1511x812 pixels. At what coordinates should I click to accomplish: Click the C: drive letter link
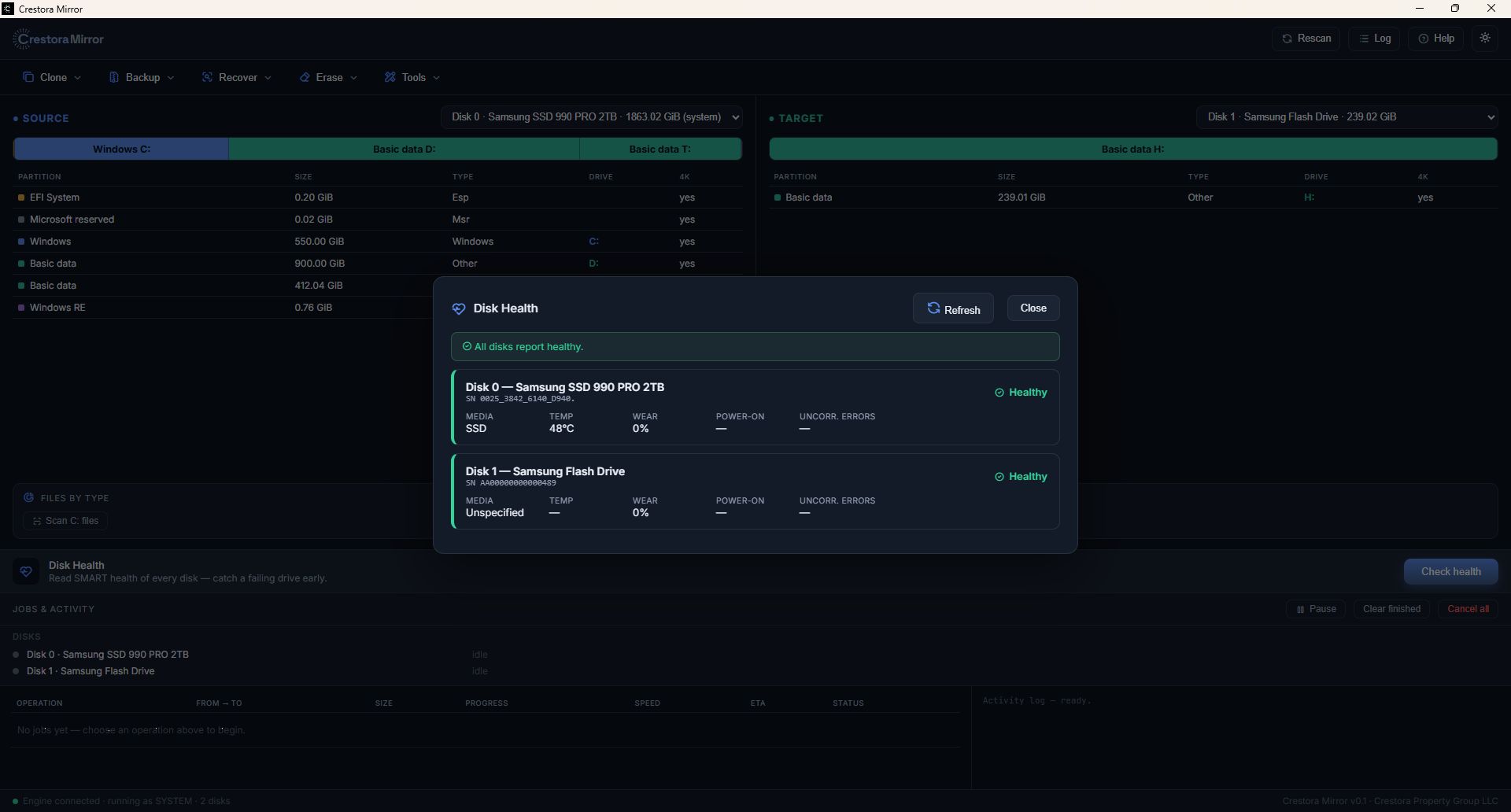coord(594,242)
